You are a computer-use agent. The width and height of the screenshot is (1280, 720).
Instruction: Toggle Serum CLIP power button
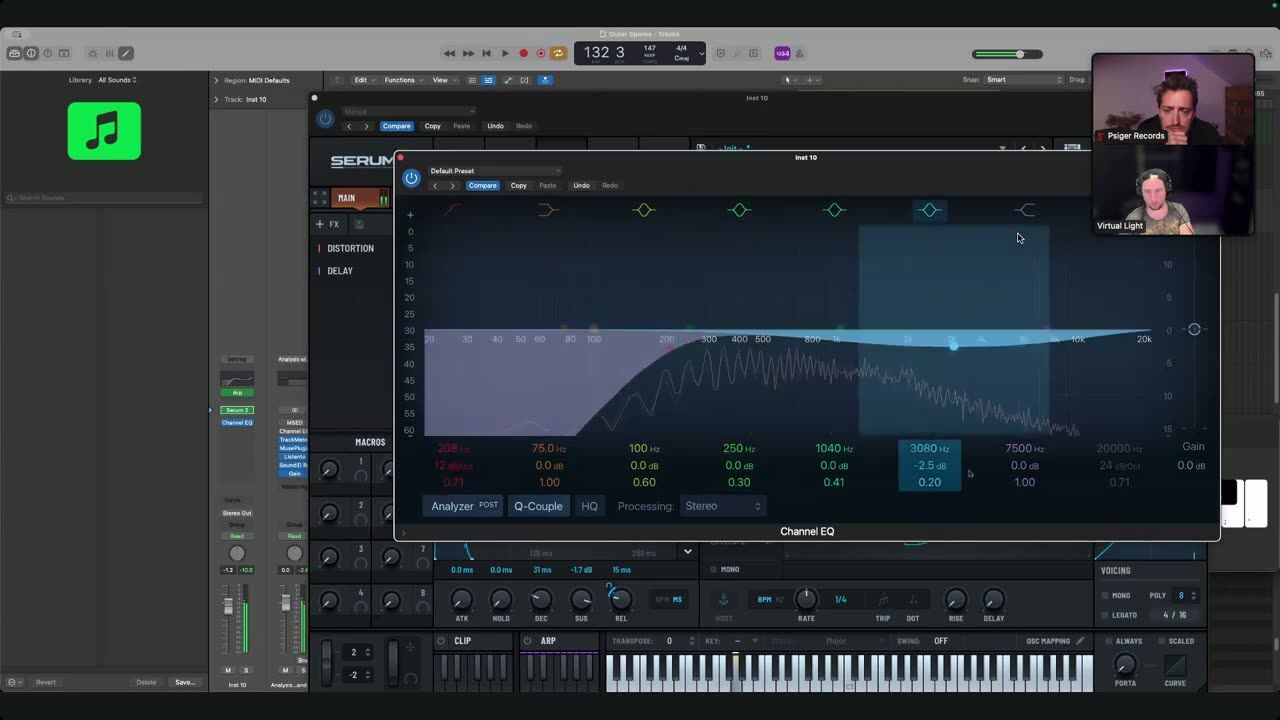(x=441, y=641)
